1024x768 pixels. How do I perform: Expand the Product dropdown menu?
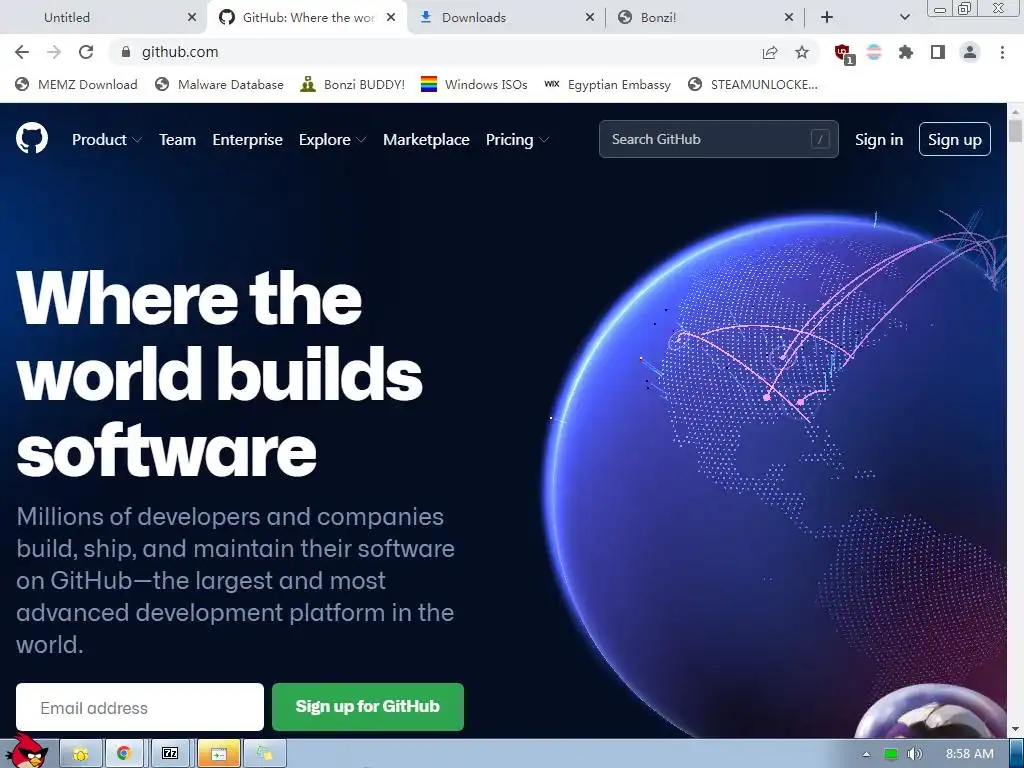click(x=106, y=140)
